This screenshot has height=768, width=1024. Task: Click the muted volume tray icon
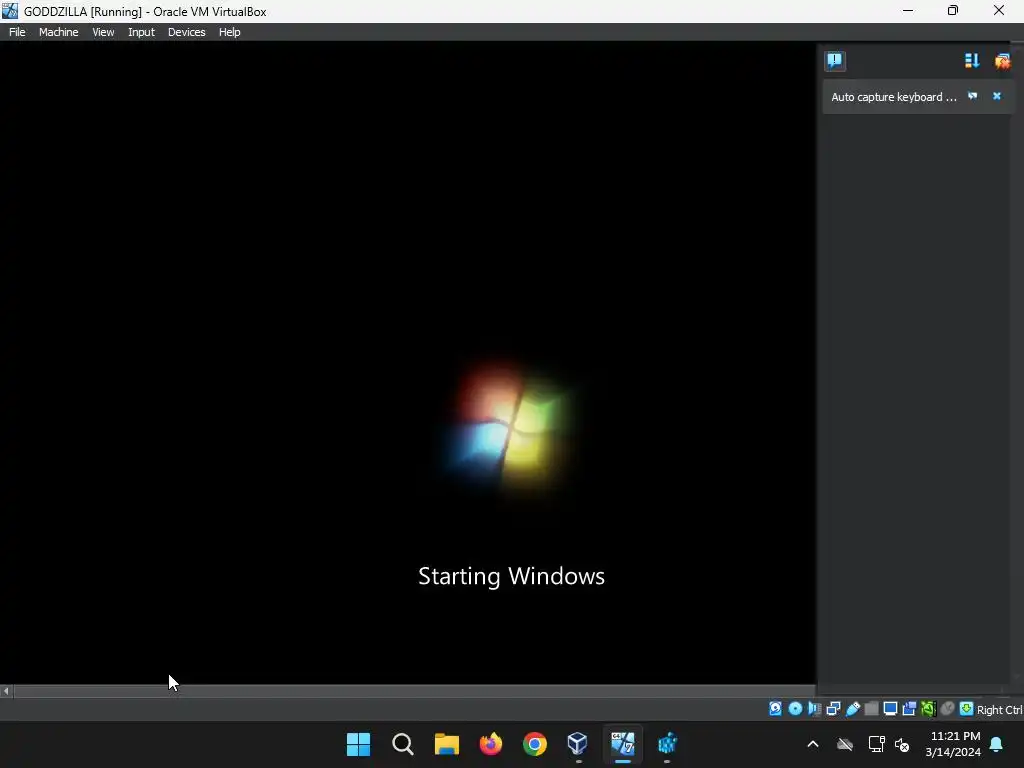[902, 744]
